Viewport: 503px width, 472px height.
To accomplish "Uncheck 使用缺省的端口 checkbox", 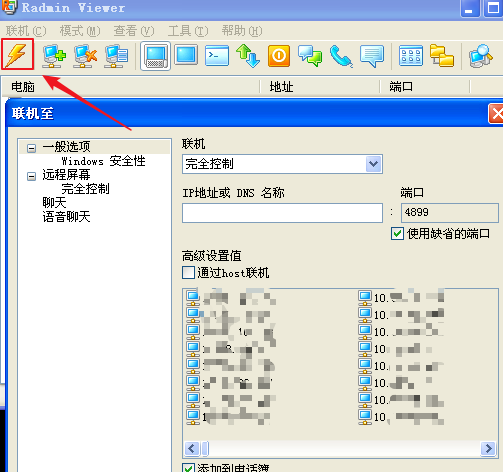I will (397, 234).
